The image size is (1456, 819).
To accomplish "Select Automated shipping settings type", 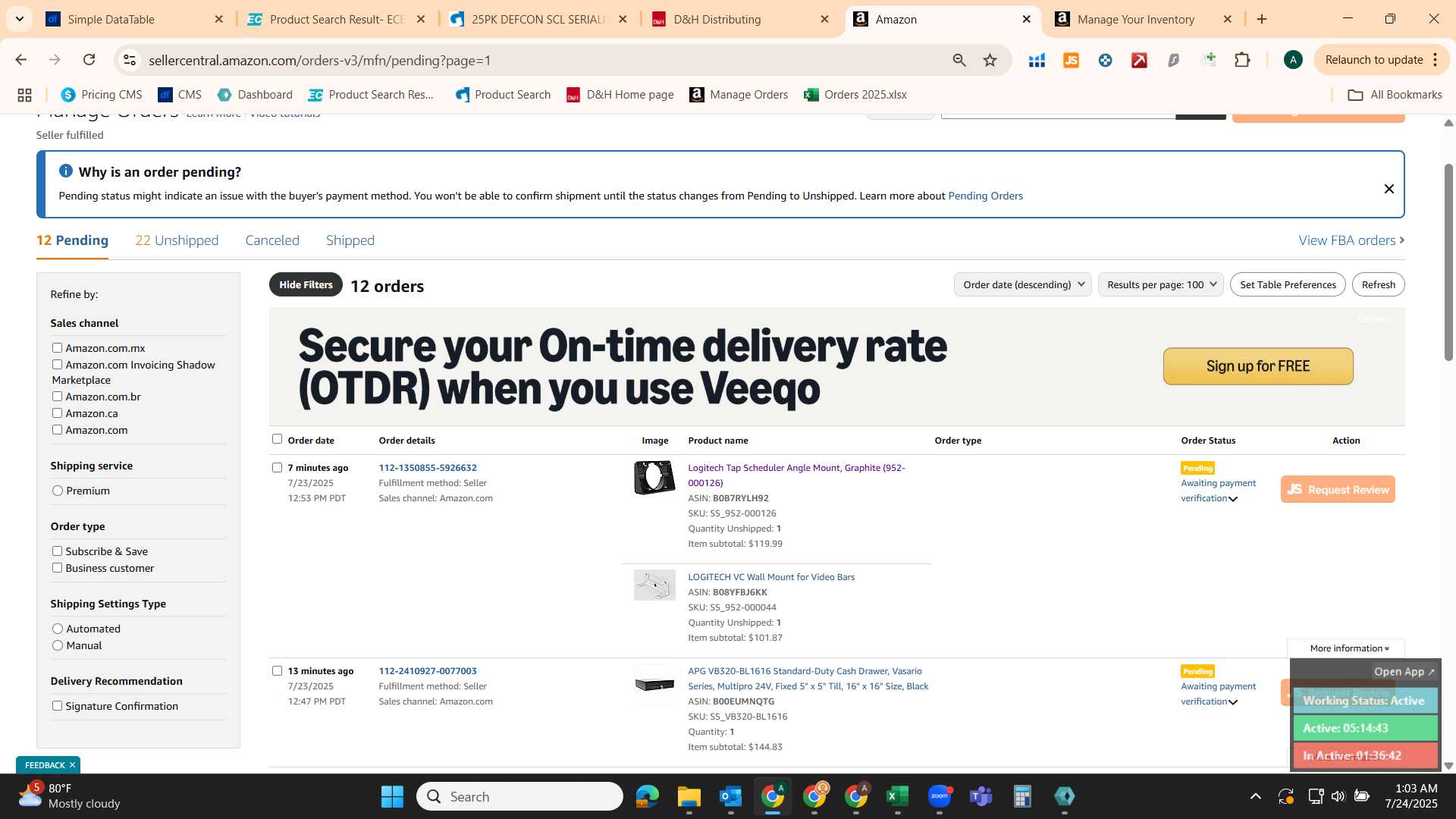I will (x=58, y=629).
